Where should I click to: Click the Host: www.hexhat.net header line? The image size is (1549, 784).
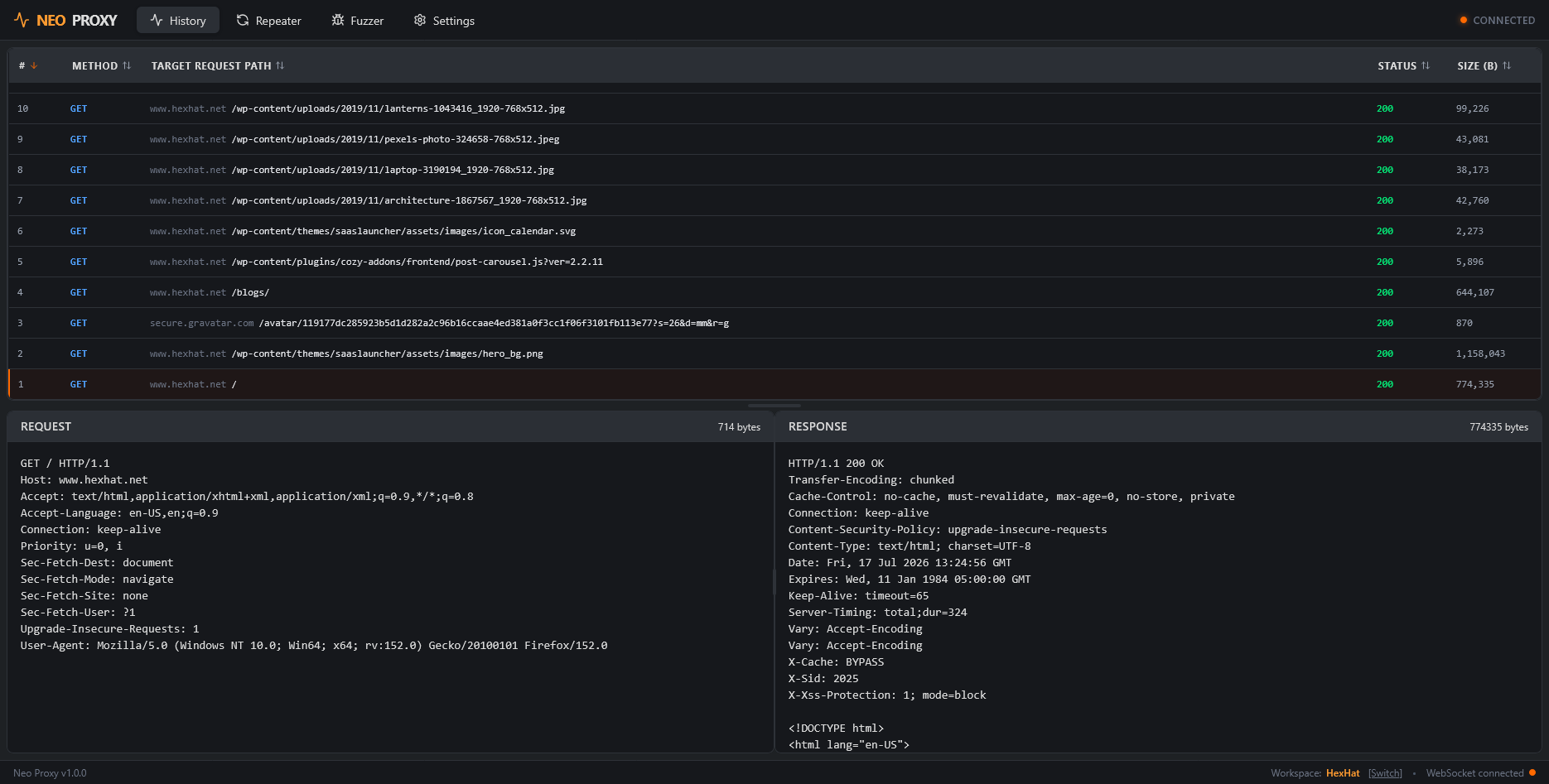point(84,480)
